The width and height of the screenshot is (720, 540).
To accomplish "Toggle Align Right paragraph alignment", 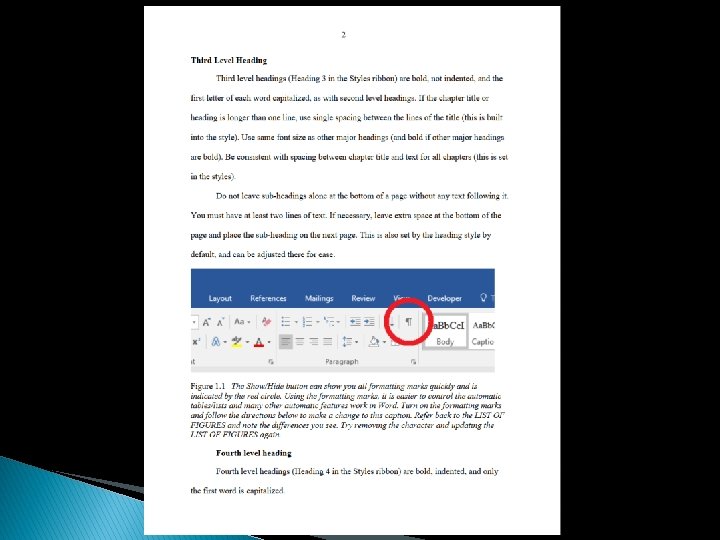I will click(314, 342).
